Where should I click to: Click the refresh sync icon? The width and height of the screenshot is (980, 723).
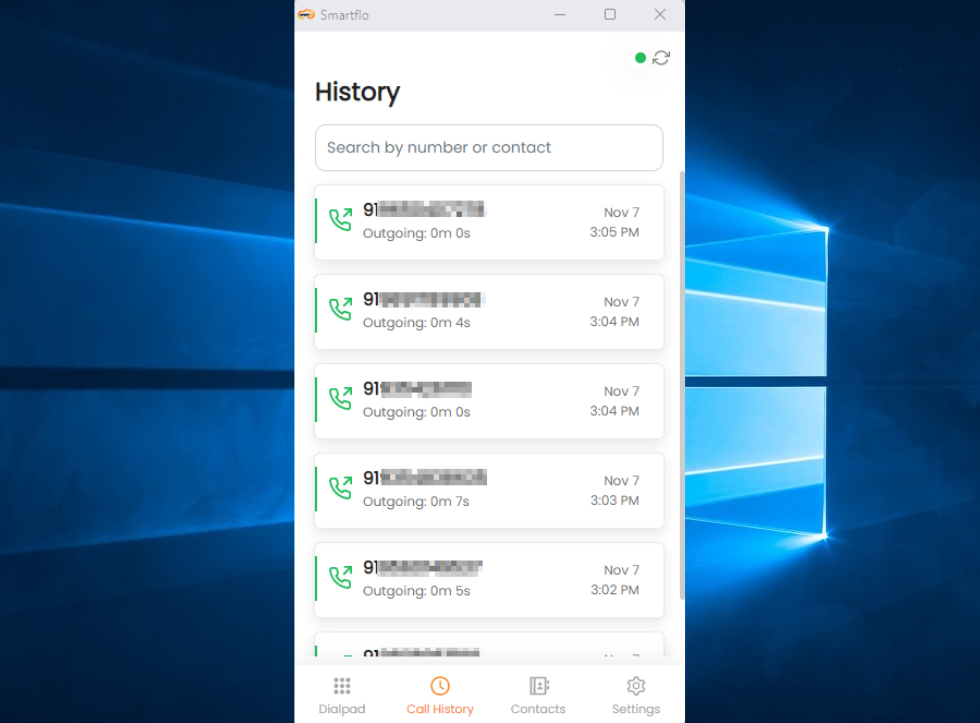(661, 58)
